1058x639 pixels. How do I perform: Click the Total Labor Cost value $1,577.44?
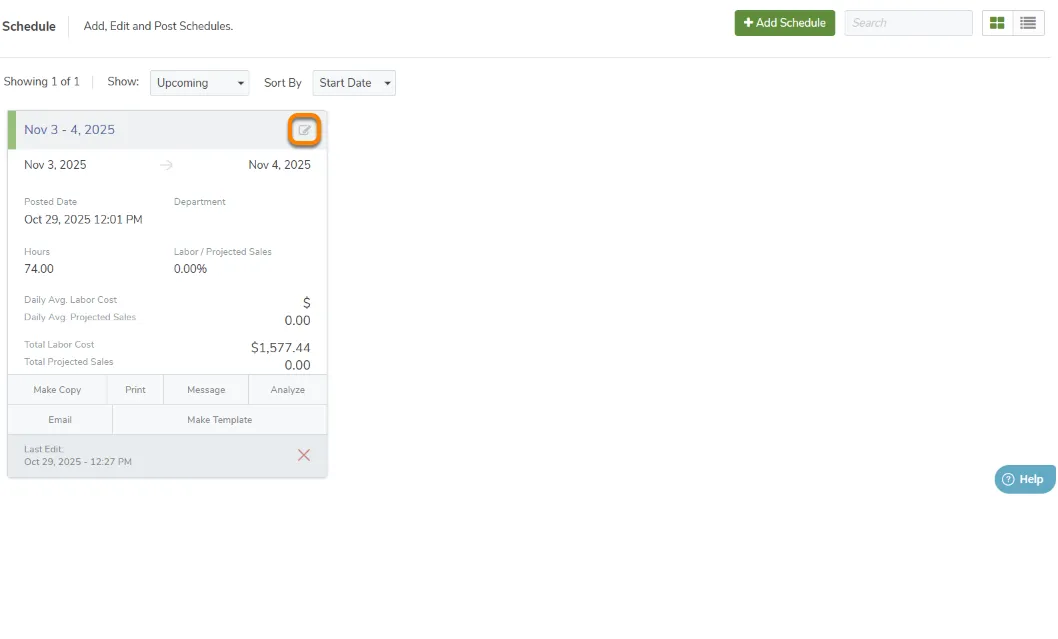281,348
